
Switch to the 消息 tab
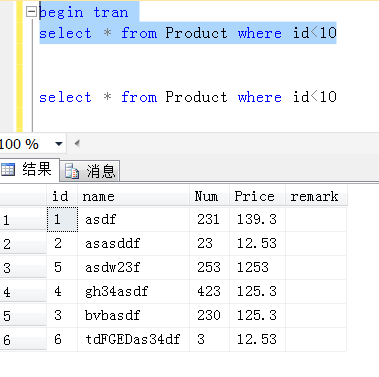coord(90,171)
